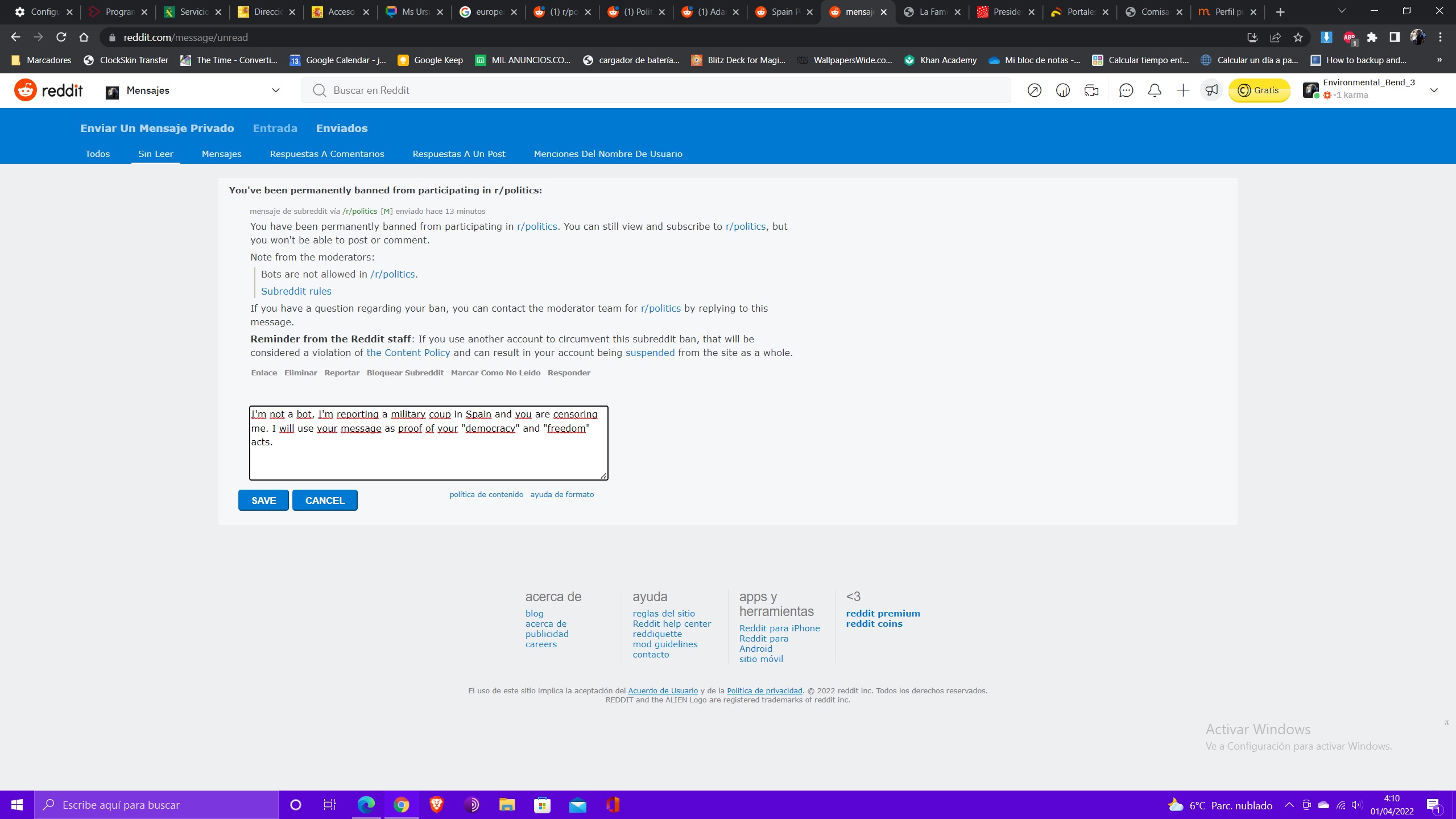Click the suspended link
1456x819 pixels.
coord(650,353)
